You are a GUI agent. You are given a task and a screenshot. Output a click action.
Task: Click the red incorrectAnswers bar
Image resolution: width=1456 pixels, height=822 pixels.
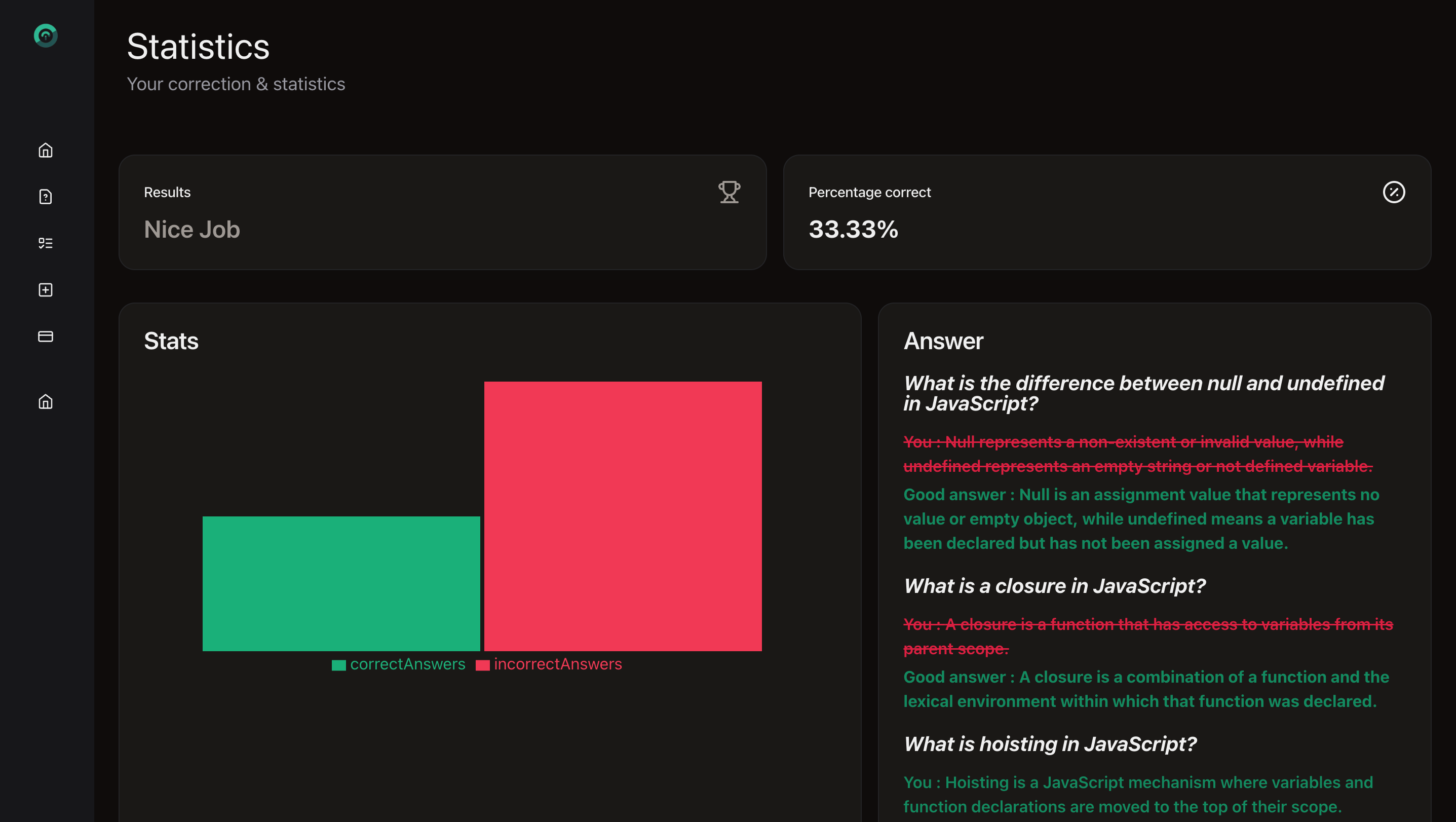coord(623,516)
